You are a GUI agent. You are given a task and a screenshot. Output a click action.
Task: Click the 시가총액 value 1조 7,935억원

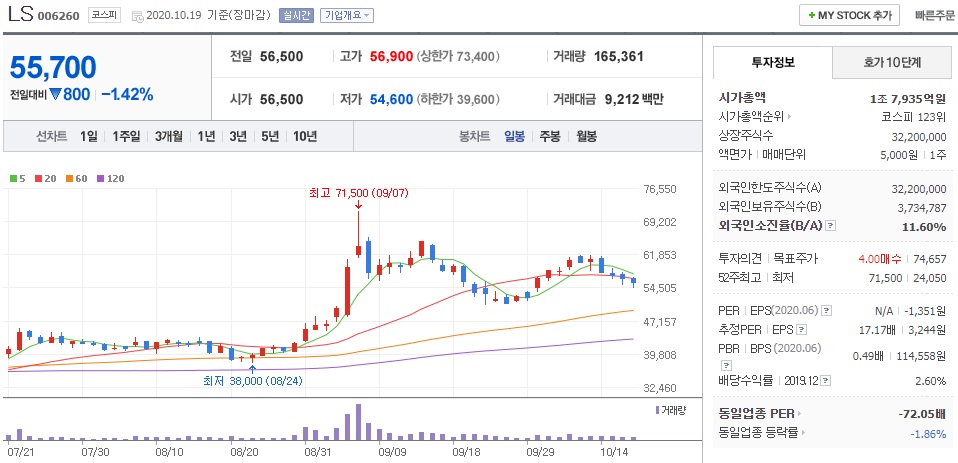(908, 98)
